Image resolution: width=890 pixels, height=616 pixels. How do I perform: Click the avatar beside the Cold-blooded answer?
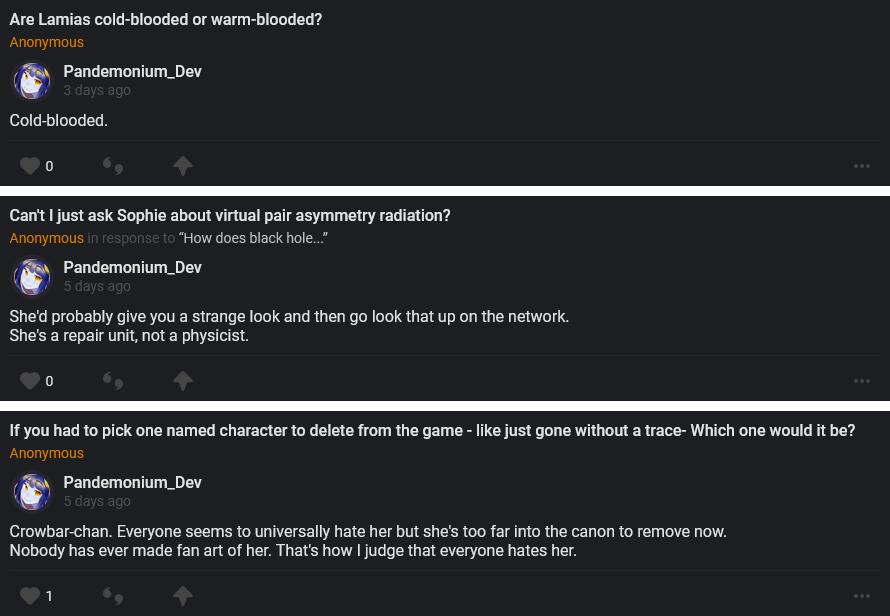click(x=31, y=80)
